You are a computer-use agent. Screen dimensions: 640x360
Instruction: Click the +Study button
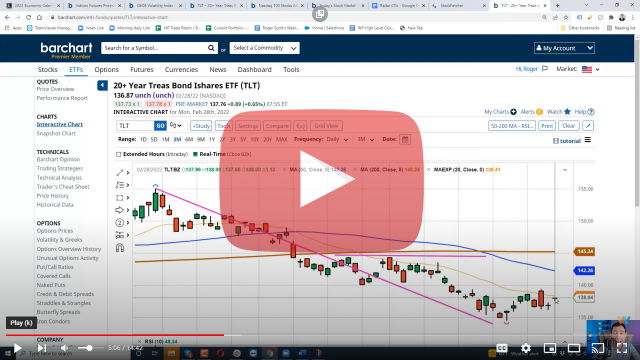pyautogui.click(x=201, y=126)
